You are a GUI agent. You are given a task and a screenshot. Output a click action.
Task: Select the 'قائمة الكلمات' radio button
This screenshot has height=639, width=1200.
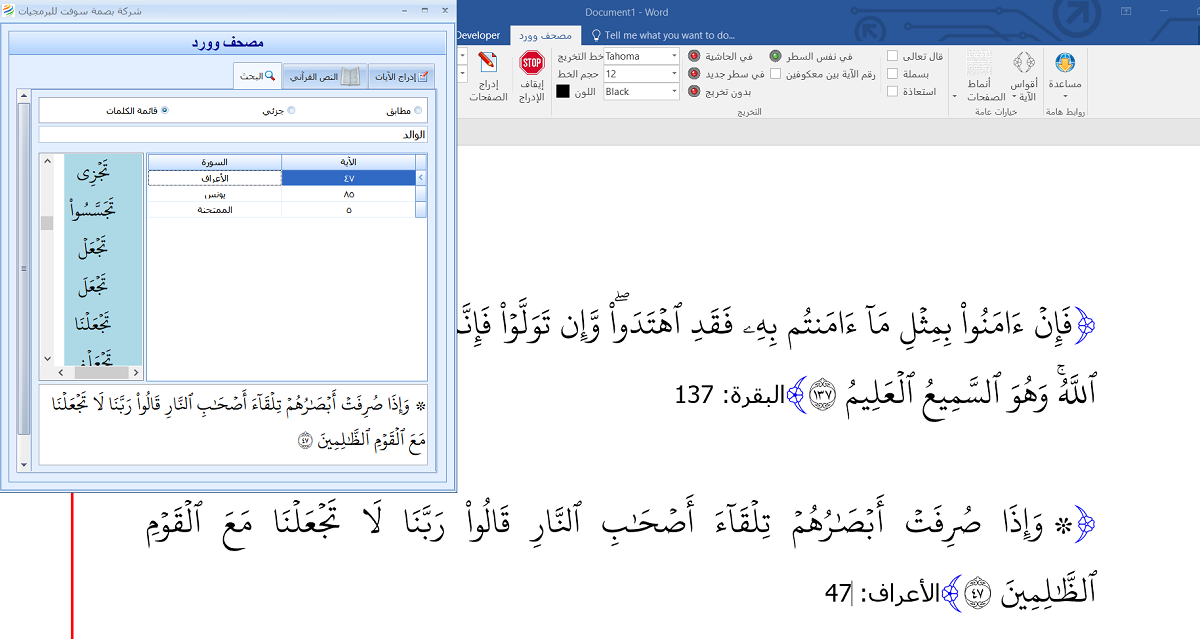164,111
